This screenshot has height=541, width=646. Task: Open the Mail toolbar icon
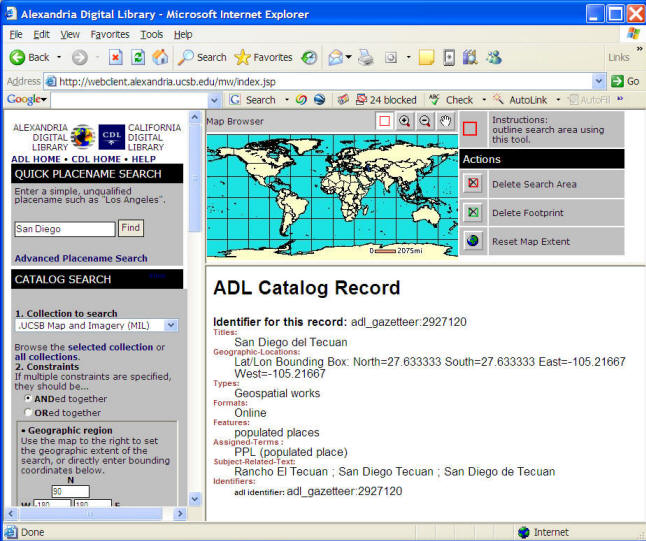(335, 57)
